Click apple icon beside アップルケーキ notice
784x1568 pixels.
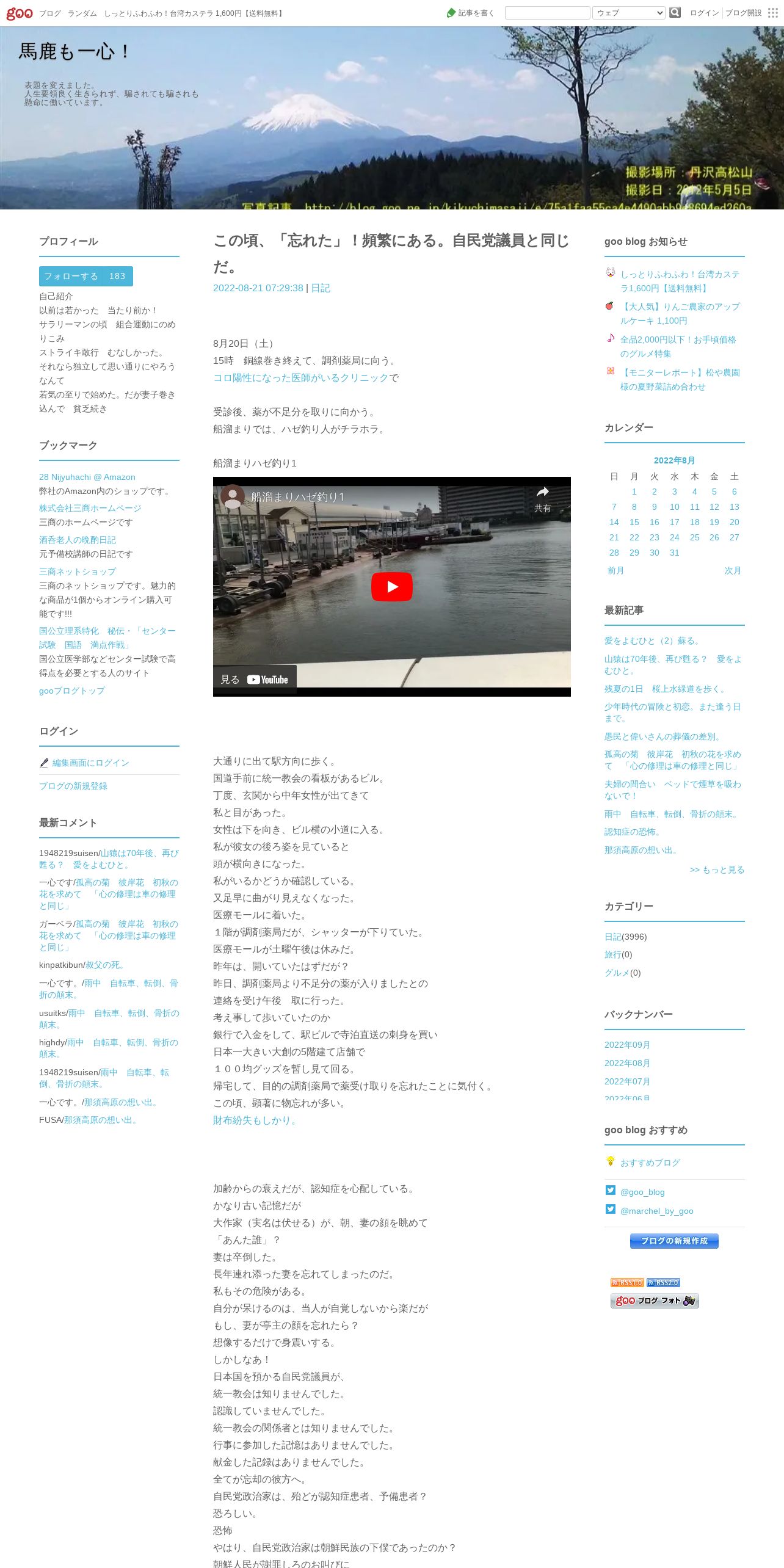pos(609,305)
